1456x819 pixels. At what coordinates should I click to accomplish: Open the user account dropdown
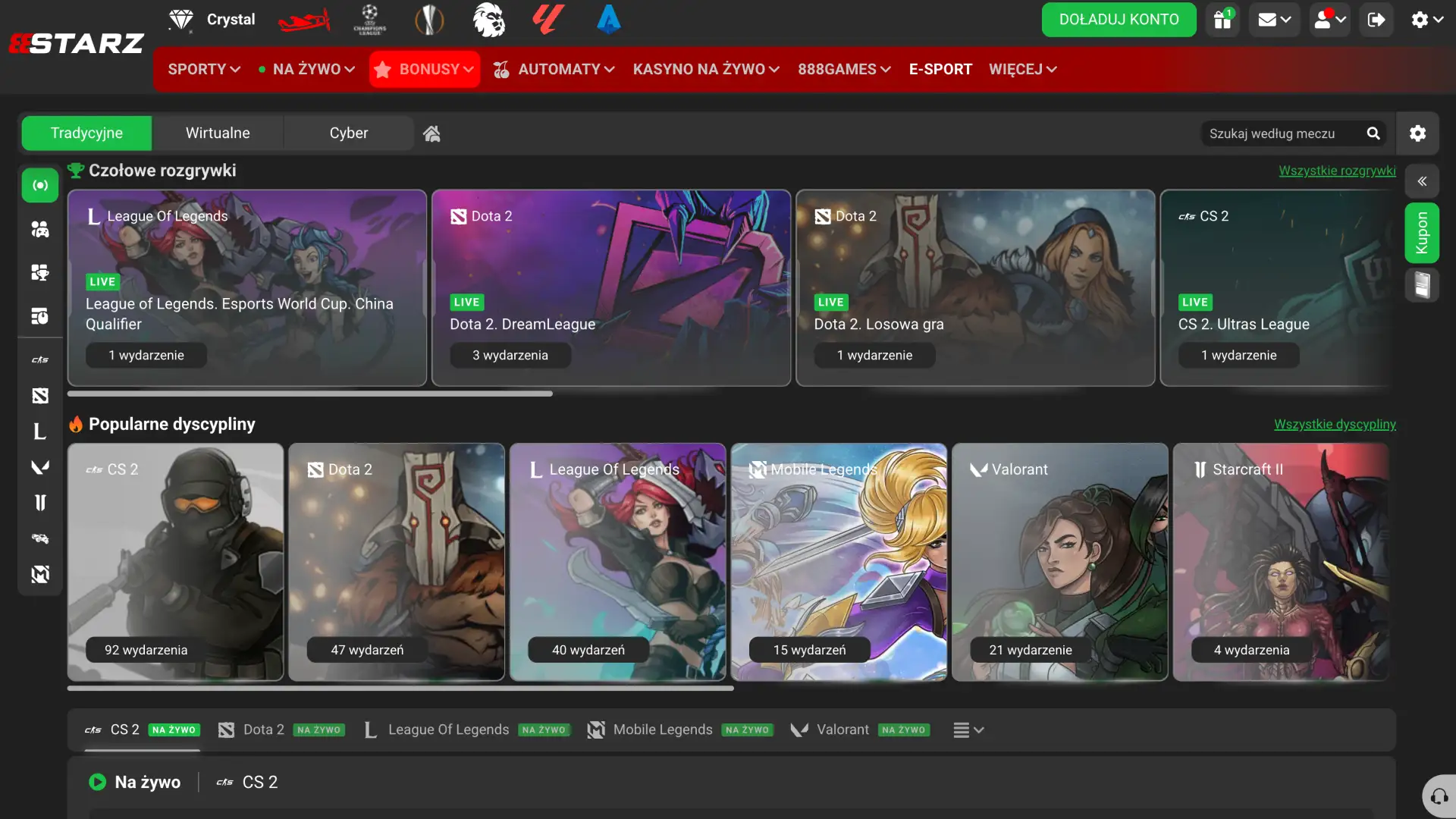click(1330, 20)
